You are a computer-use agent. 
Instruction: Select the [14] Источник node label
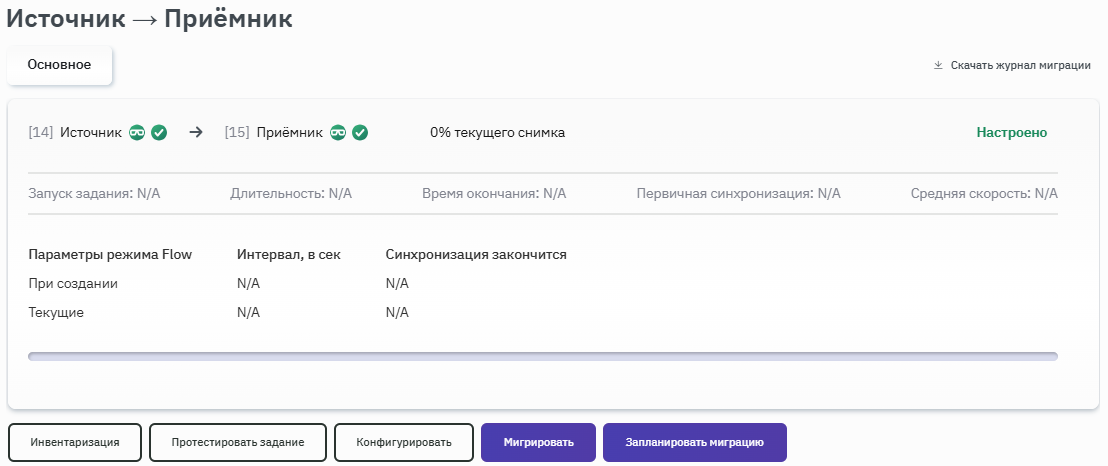pos(75,132)
